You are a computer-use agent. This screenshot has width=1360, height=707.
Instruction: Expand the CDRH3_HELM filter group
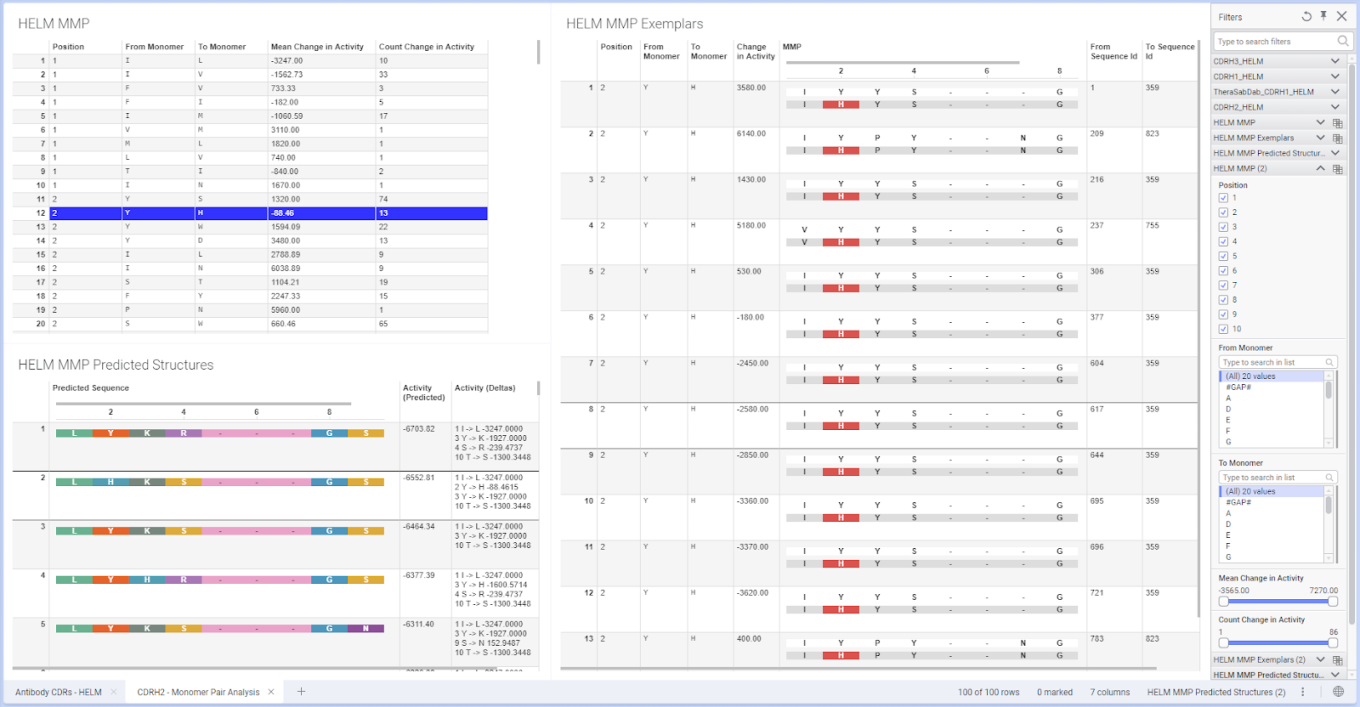(1335, 61)
